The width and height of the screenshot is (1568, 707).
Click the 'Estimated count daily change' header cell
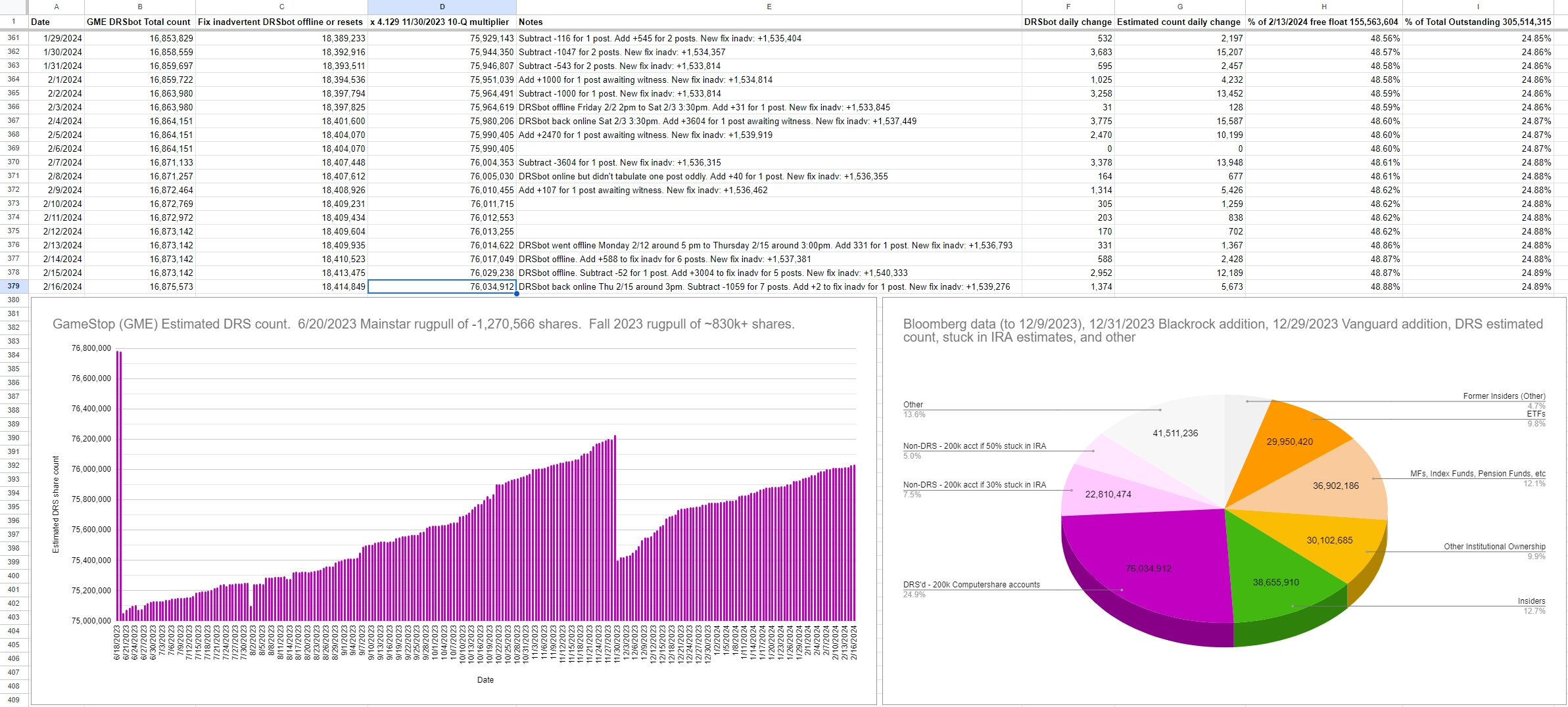pyautogui.click(x=1179, y=22)
